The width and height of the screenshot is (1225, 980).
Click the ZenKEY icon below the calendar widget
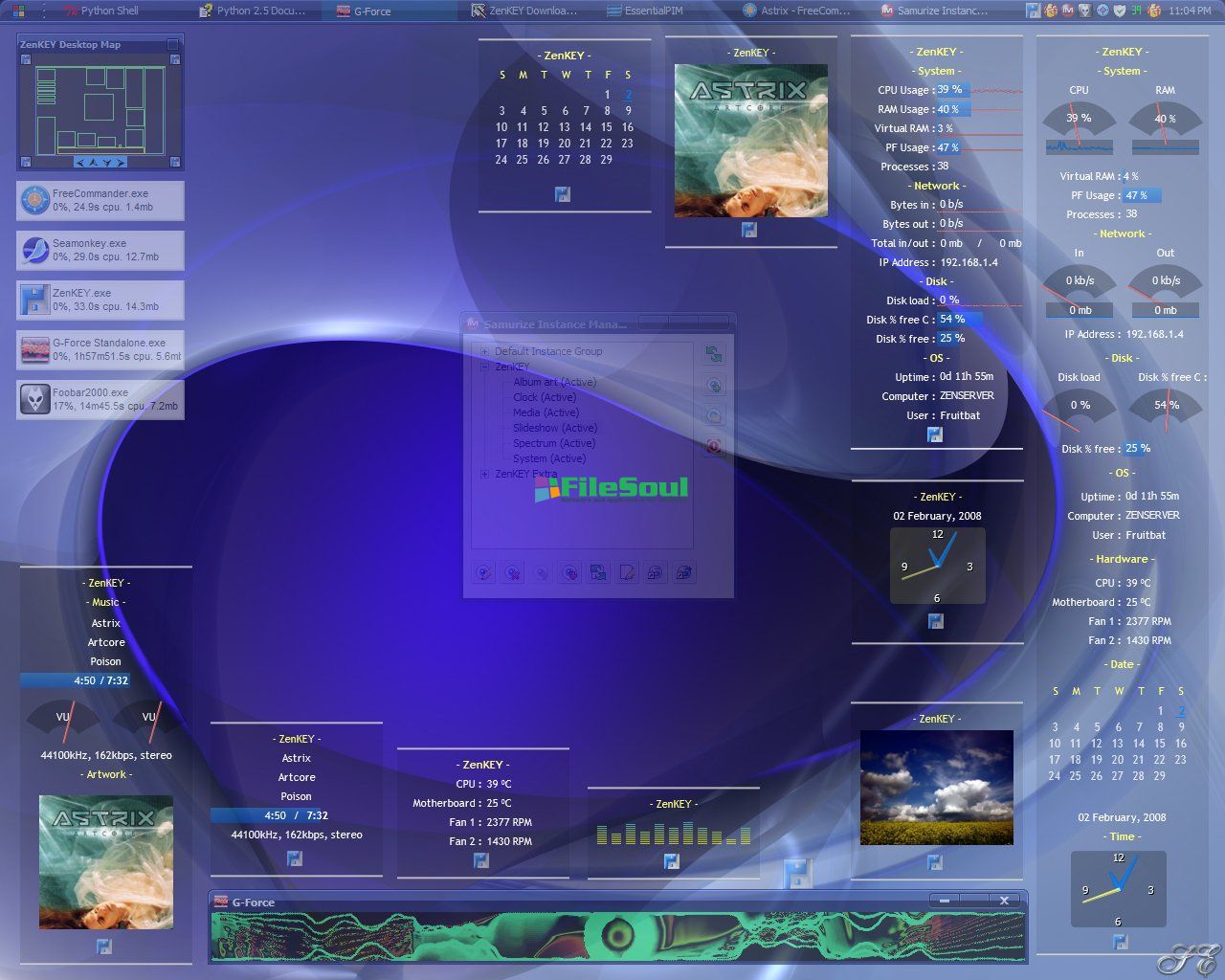coord(563,194)
